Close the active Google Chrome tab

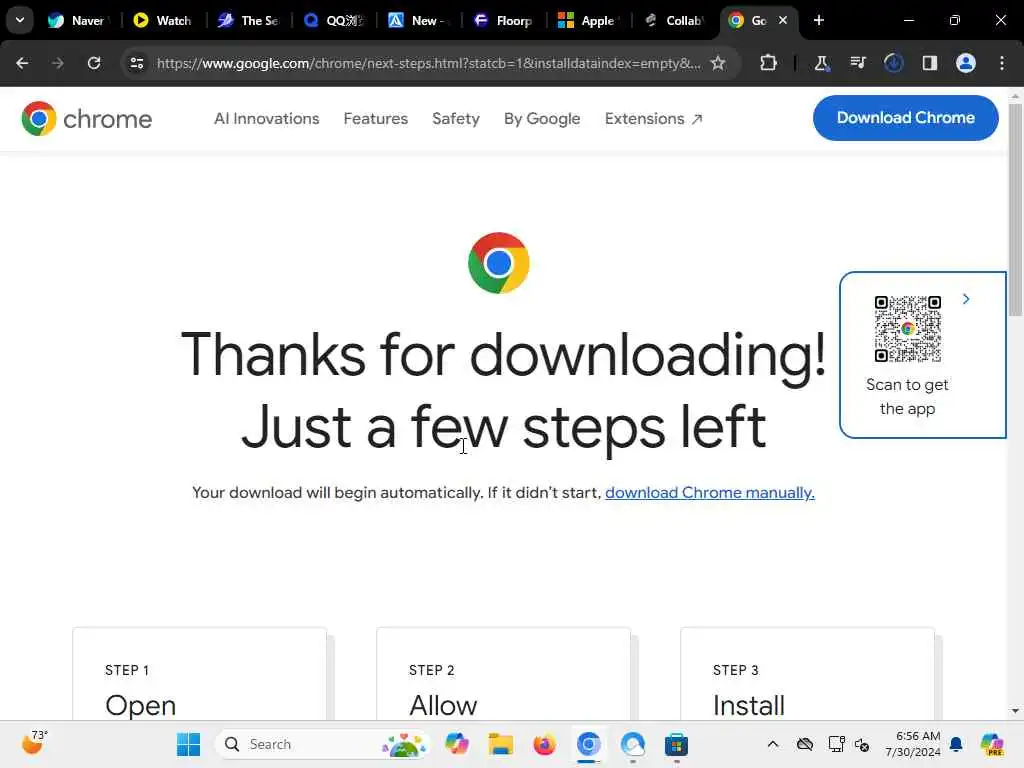point(783,20)
